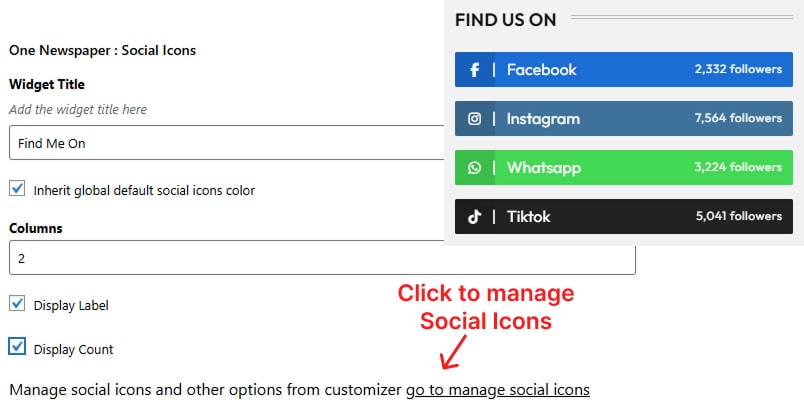
Task: Click the Facebook icon
Action: point(474,70)
